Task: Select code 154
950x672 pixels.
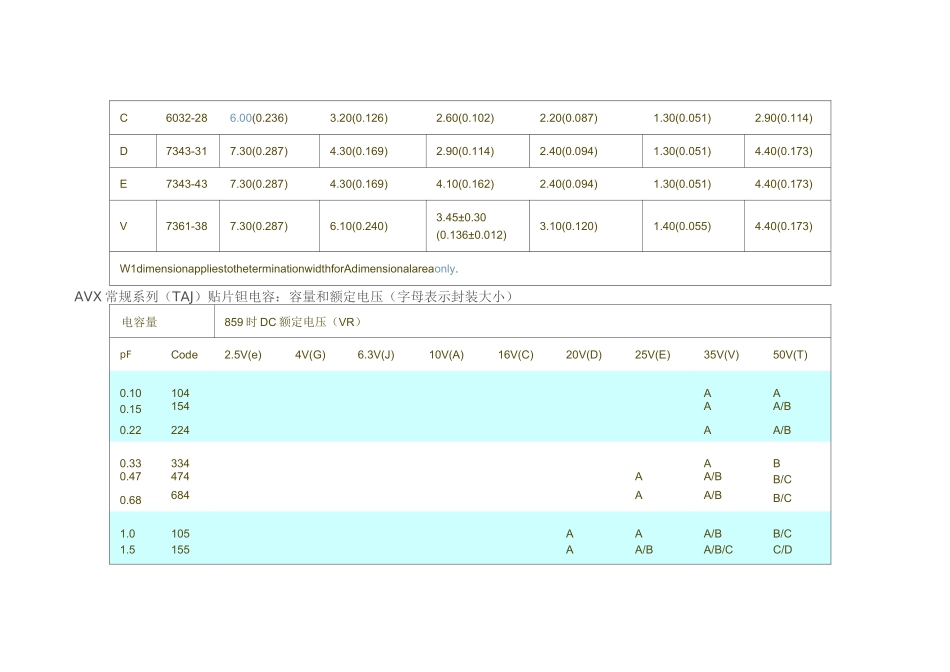Action: coord(180,407)
